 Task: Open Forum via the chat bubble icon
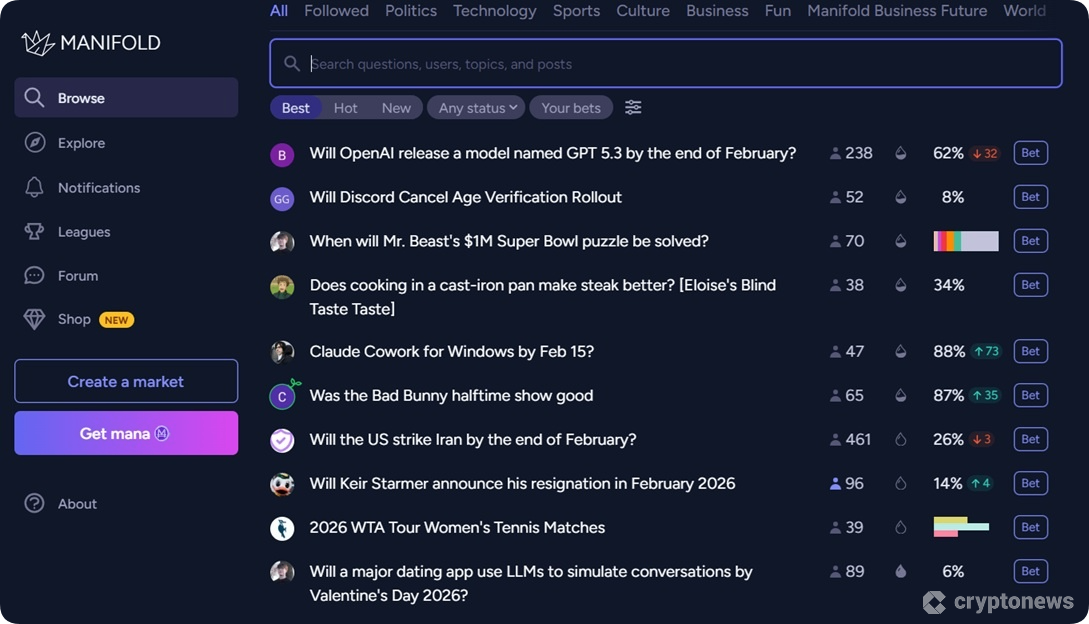35,275
